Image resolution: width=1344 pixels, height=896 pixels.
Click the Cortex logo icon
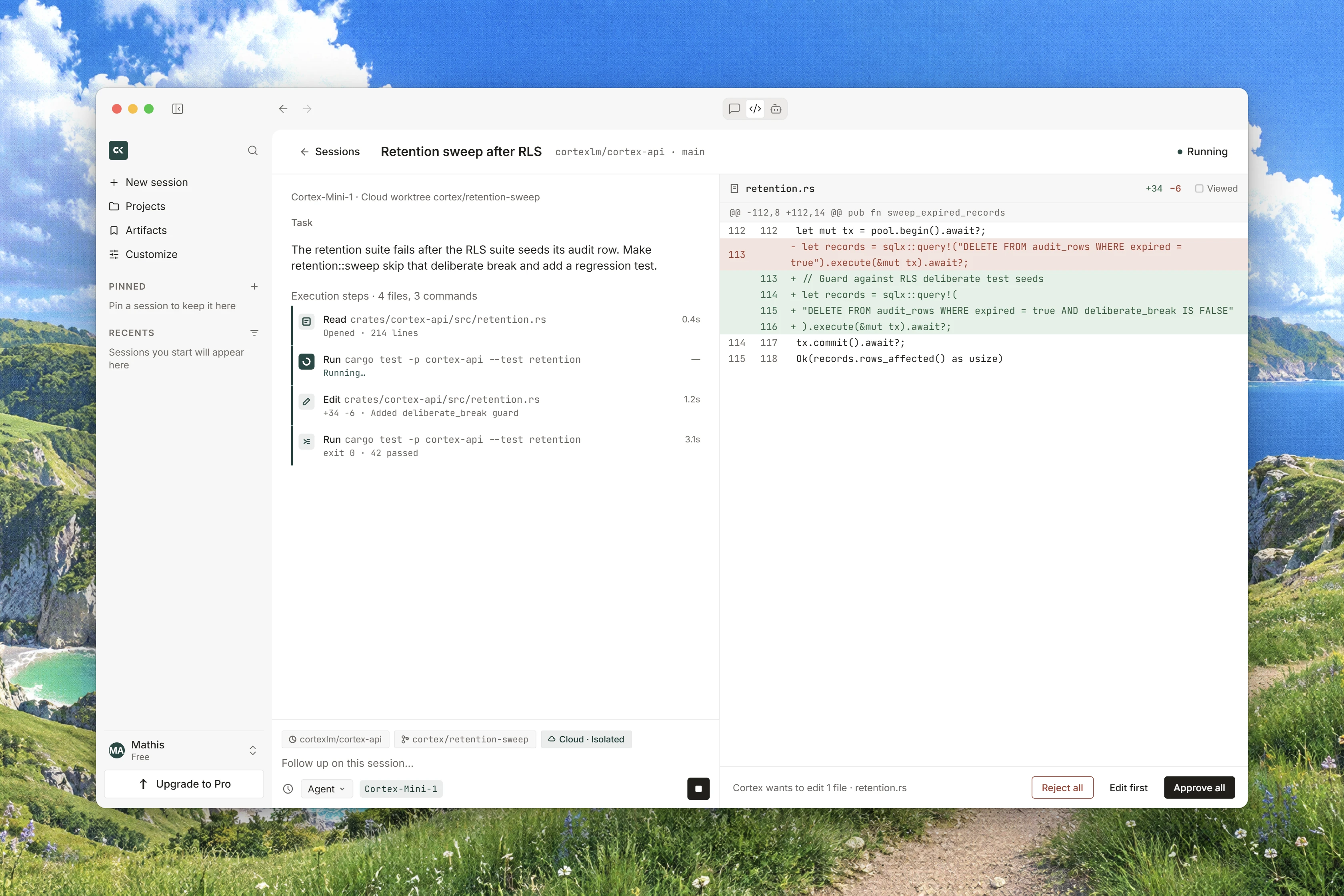point(118,150)
